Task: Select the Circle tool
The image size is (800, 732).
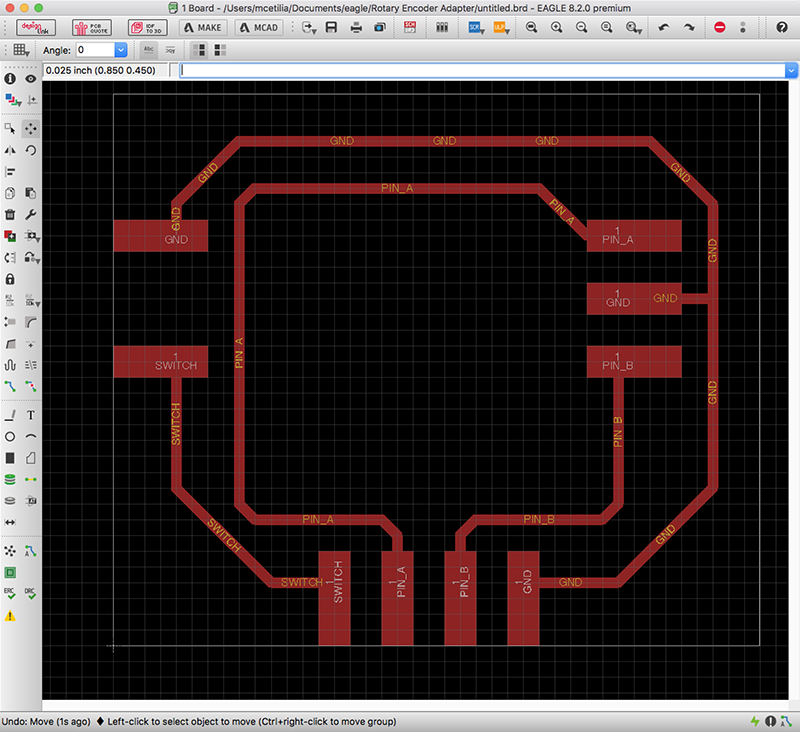Action: pyautogui.click(x=10, y=437)
